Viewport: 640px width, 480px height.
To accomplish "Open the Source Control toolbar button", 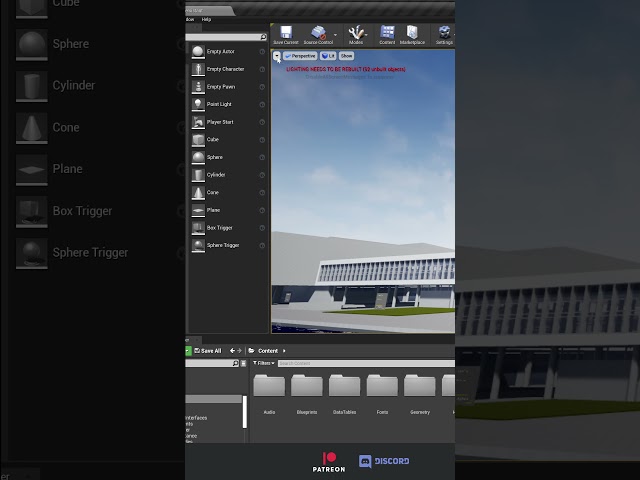I will [318, 35].
